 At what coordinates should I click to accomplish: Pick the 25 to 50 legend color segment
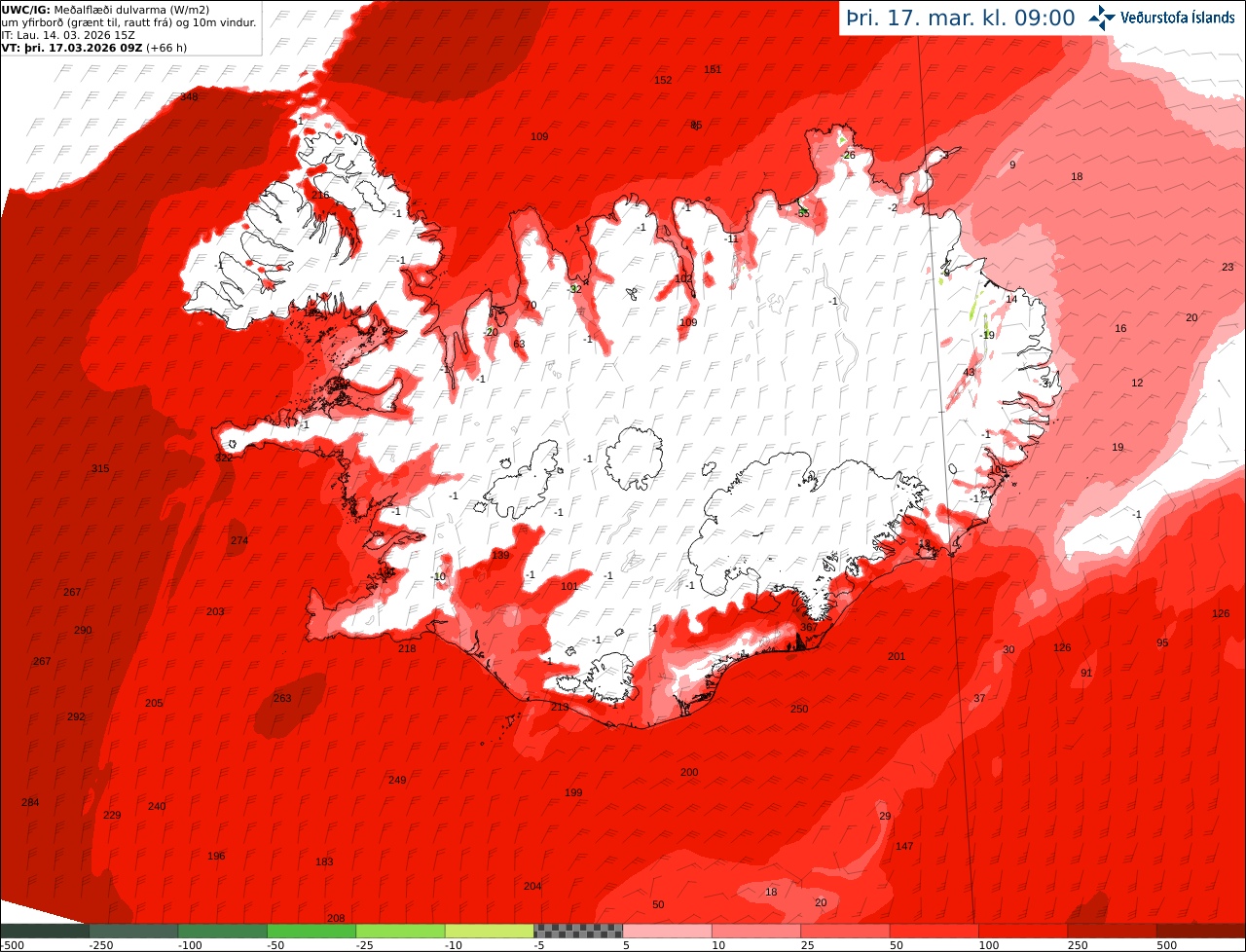point(845,931)
